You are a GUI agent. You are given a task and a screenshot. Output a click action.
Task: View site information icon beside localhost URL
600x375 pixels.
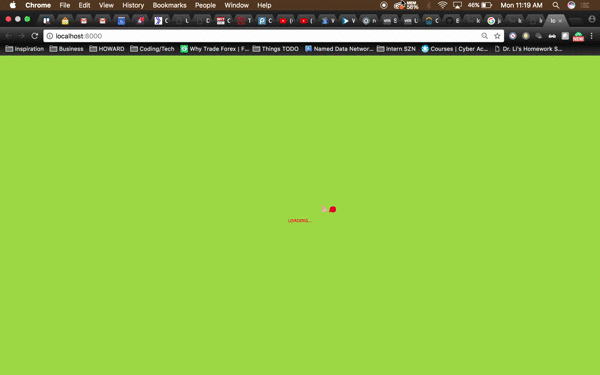(x=50, y=36)
